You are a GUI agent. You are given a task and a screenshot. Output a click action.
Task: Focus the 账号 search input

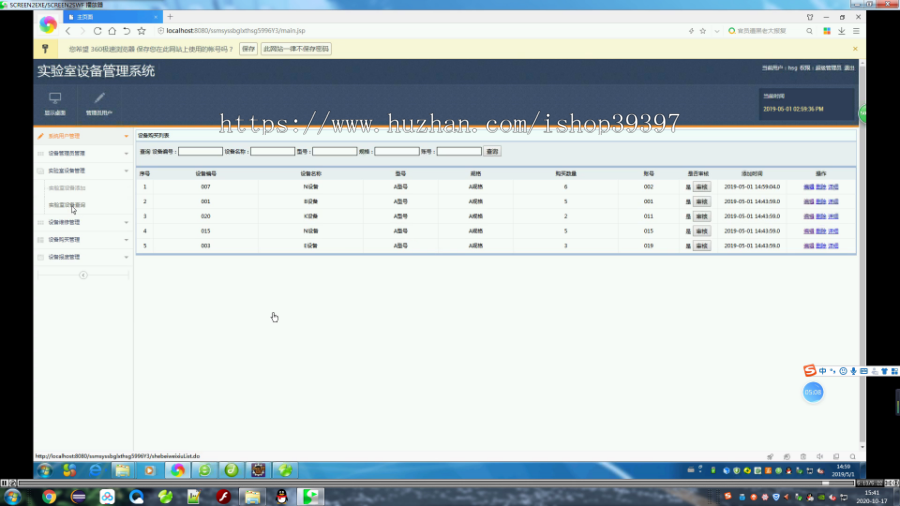[459, 151]
